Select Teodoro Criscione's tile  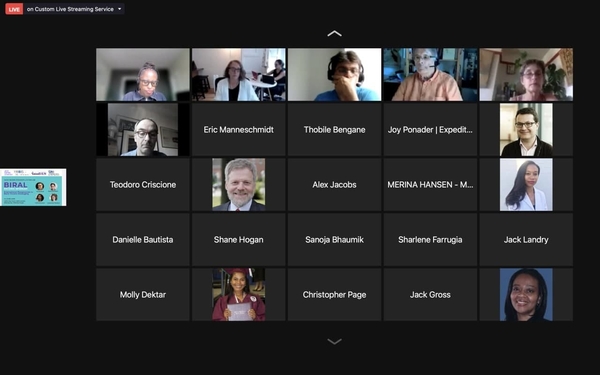[x=143, y=184]
